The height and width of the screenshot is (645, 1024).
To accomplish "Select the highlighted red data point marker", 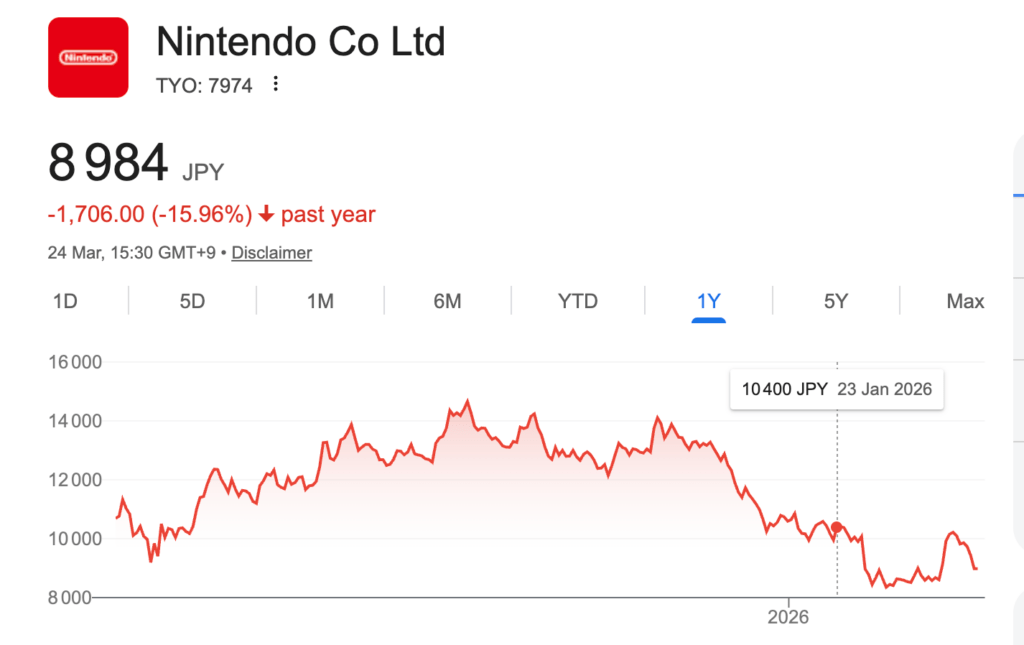I will pos(836,526).
